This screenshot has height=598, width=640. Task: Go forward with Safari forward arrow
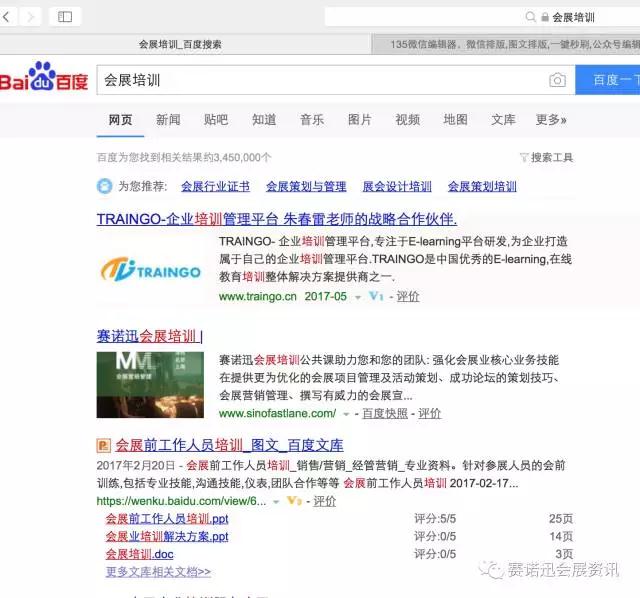[30, 17]
